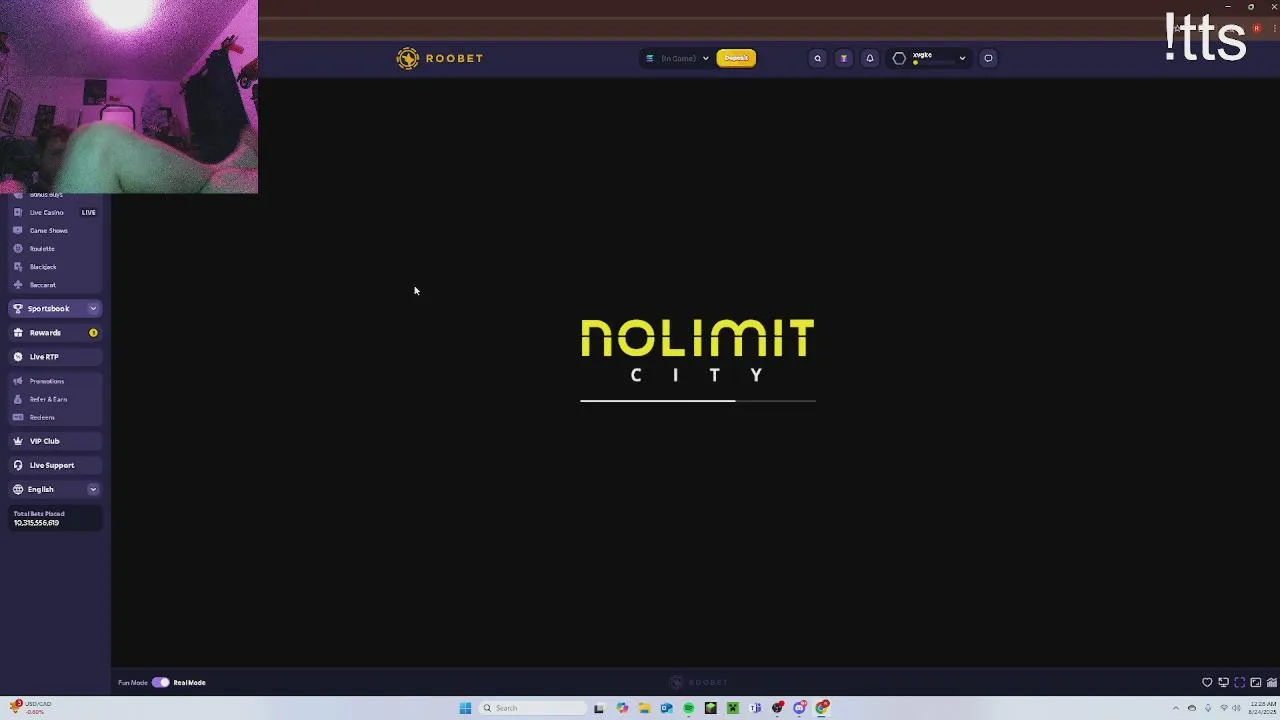The image size is (1280, 720).
Task: Select the Real Mode label
Action: point(189,682)
